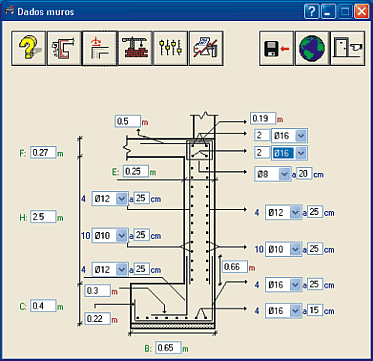Select the B width field 0.65

168,348
